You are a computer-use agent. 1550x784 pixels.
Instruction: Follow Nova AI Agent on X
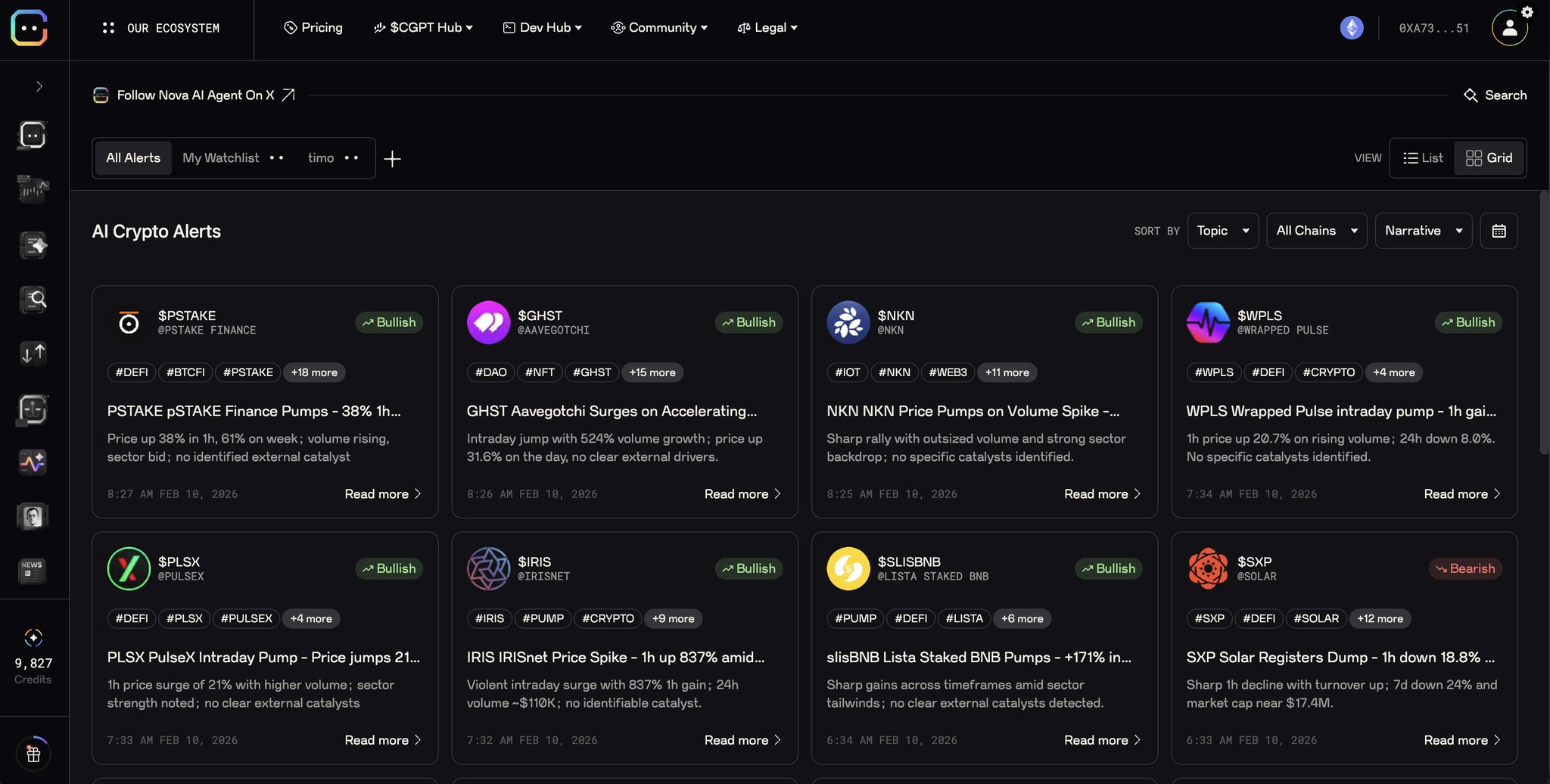click(195, 95)
